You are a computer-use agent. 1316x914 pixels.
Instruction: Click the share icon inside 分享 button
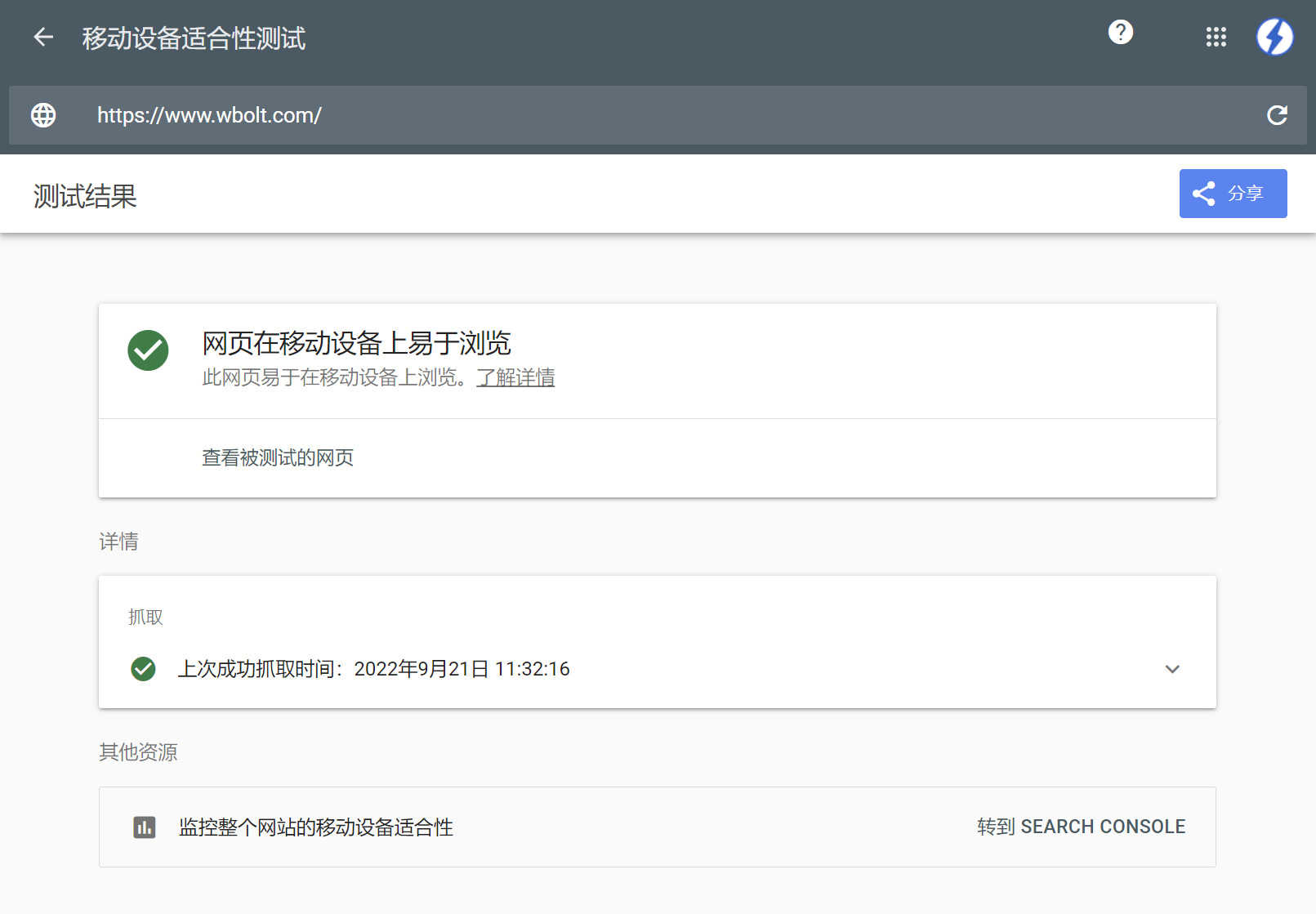(x=1203, y=194)
